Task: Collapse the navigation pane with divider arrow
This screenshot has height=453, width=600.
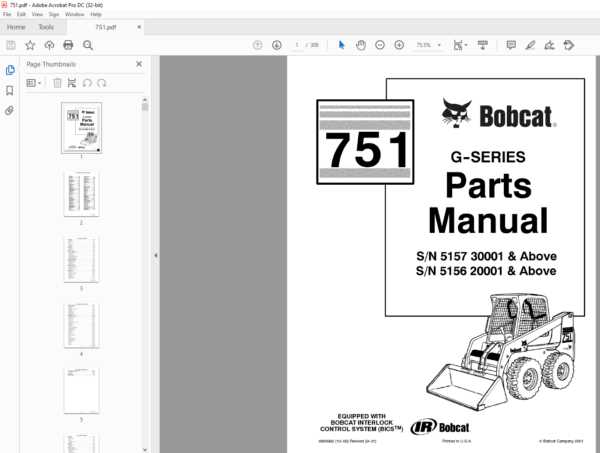Action: (156, 255)
